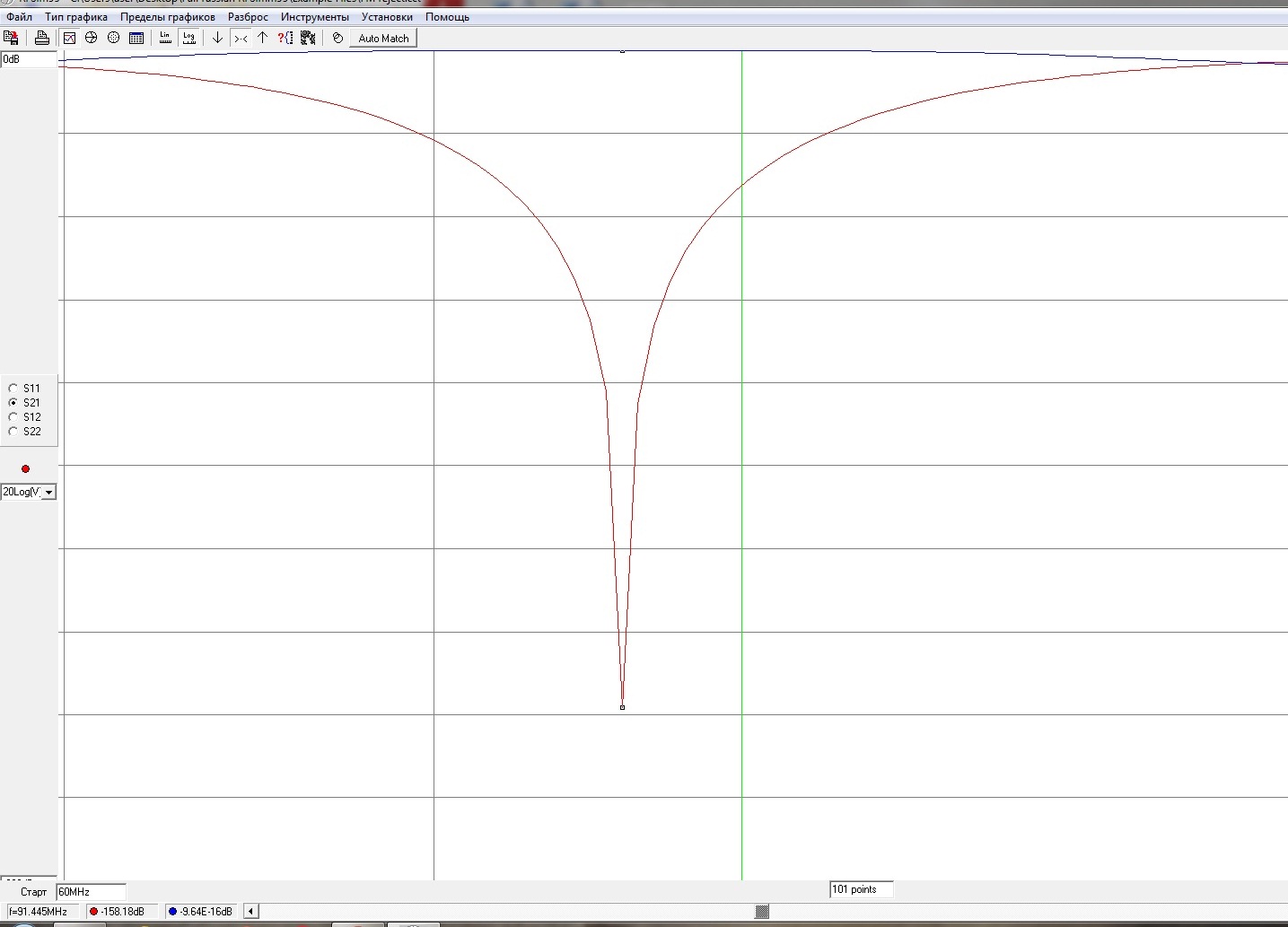Click the Старт 60MHz frequency field
Image resolution: width=1288 pixels, height=927 pixels.
pos(91,892)
